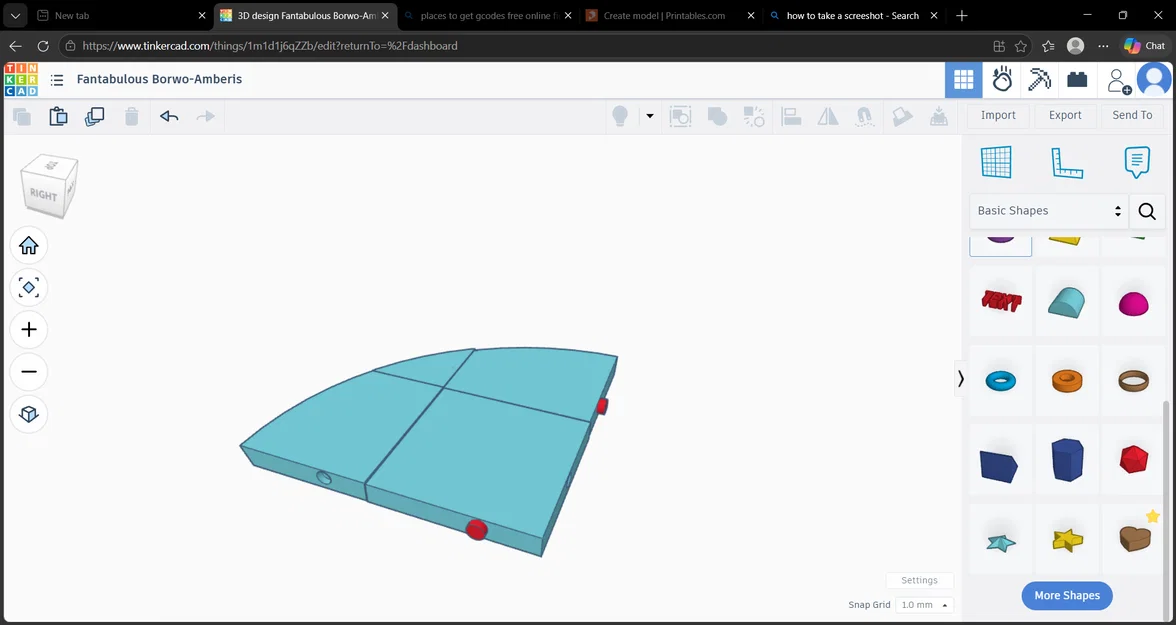Click the Mirror tool icon
This screenshot has height=625, width=1176.
(828, 116)
